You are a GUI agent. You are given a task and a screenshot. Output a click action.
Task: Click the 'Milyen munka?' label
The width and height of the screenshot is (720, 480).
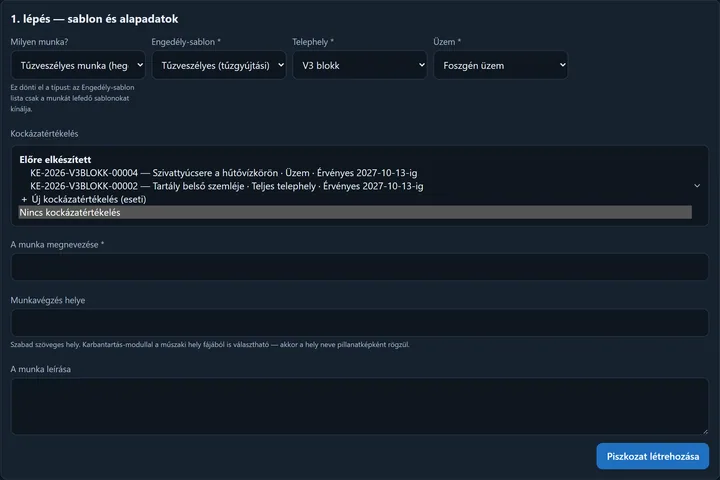click(39, 42)
